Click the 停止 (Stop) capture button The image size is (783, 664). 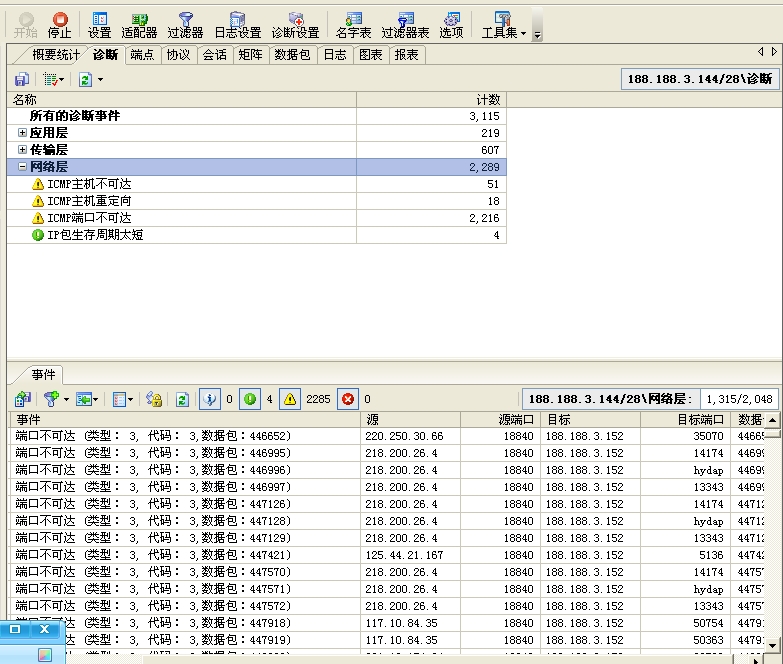60,24
